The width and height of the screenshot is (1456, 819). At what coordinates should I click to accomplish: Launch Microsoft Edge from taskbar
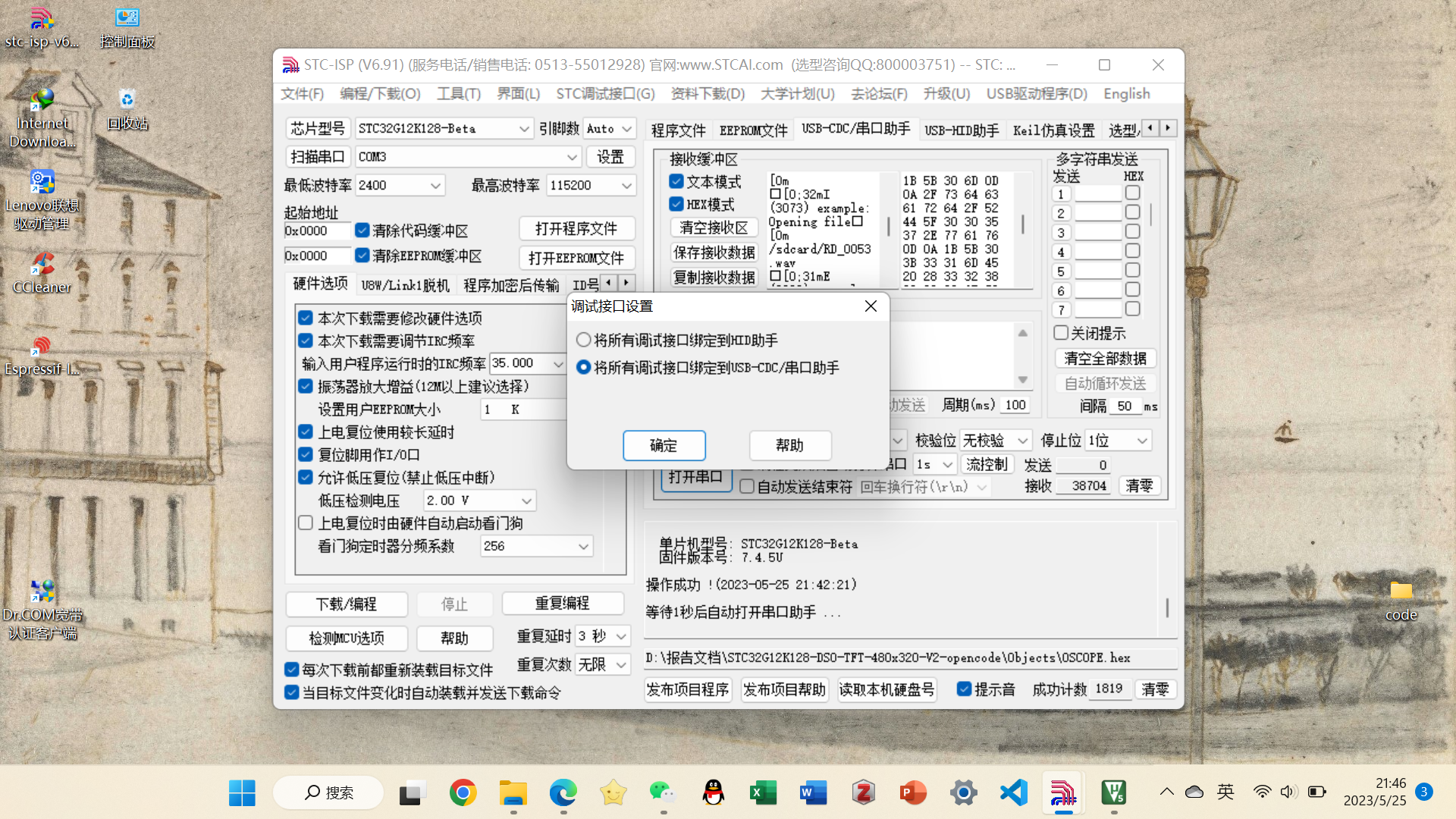[x=563, y=792]
